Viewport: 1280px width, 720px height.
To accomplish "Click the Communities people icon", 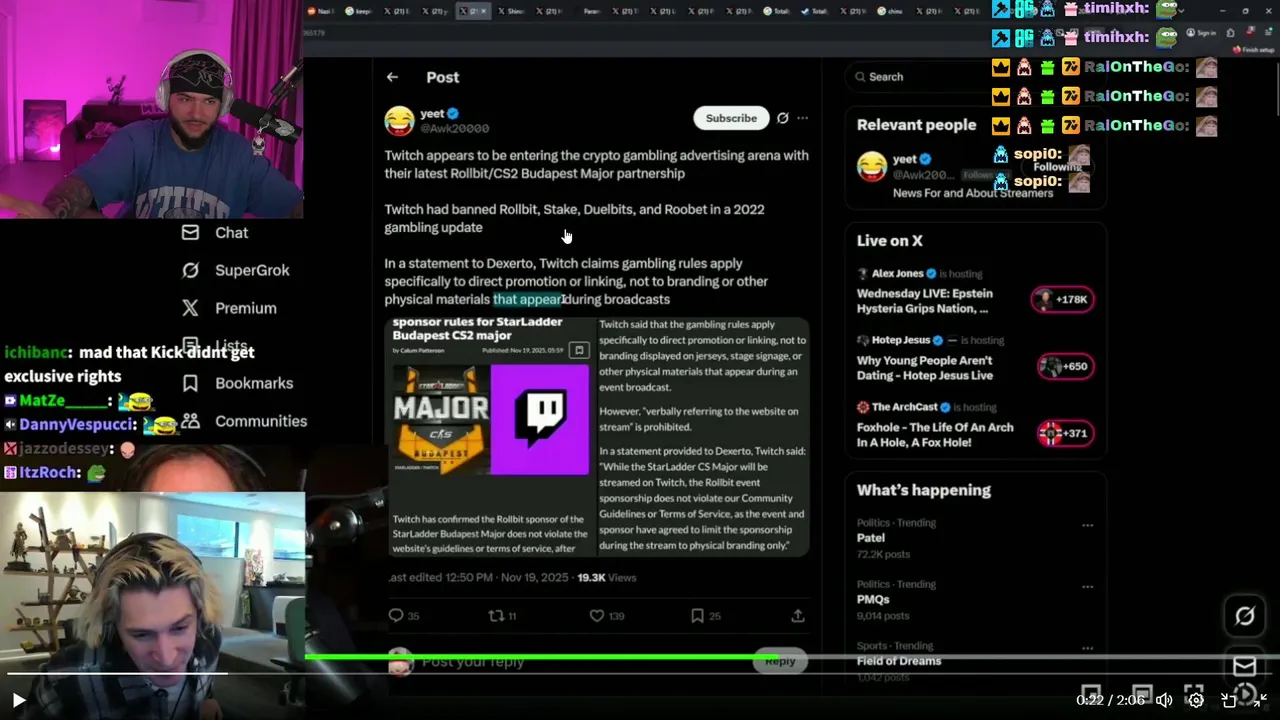I will point(190,421).
